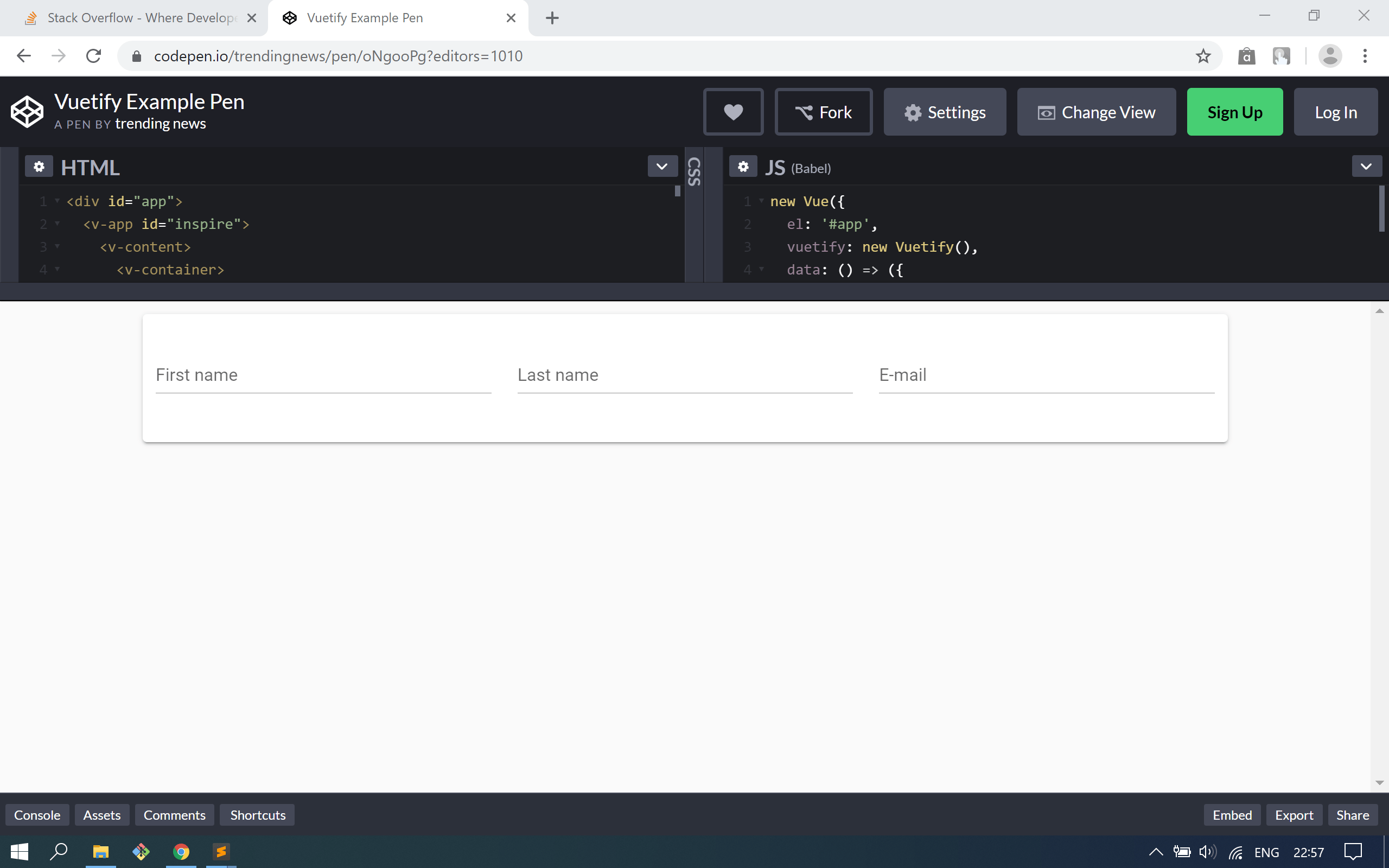Screen dimensions: 1389x868
Task: Click the second extension icon in toolbar
Action: point(1281,56)
